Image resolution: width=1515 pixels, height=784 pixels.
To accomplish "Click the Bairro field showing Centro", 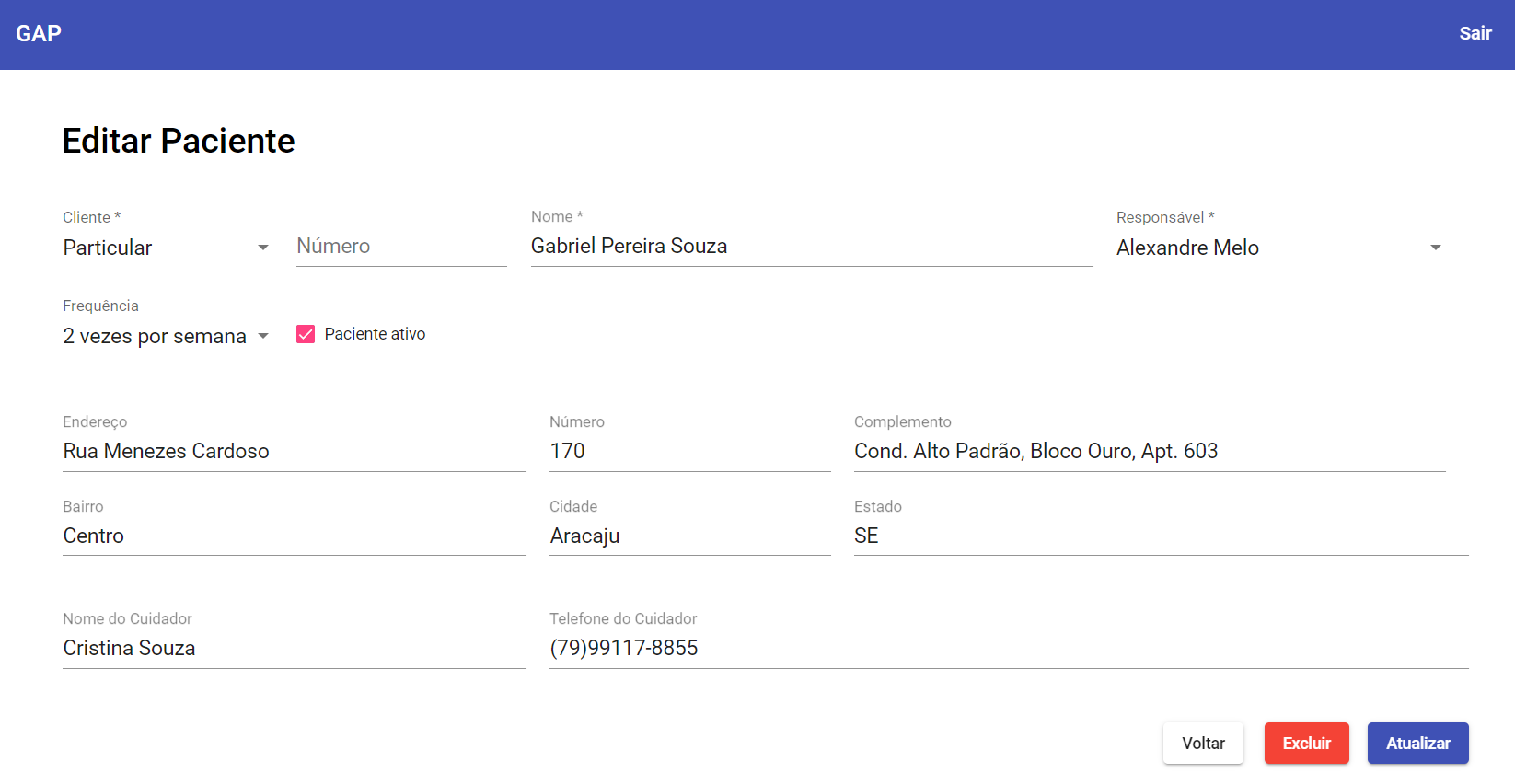I will (294, 536).
